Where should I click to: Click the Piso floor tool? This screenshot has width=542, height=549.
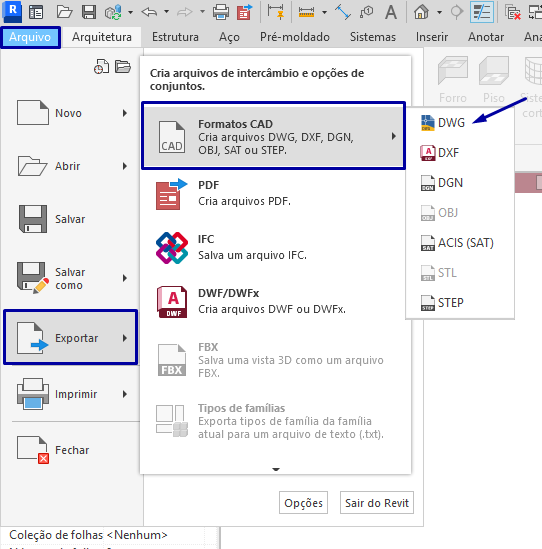[x=494, y=80]
